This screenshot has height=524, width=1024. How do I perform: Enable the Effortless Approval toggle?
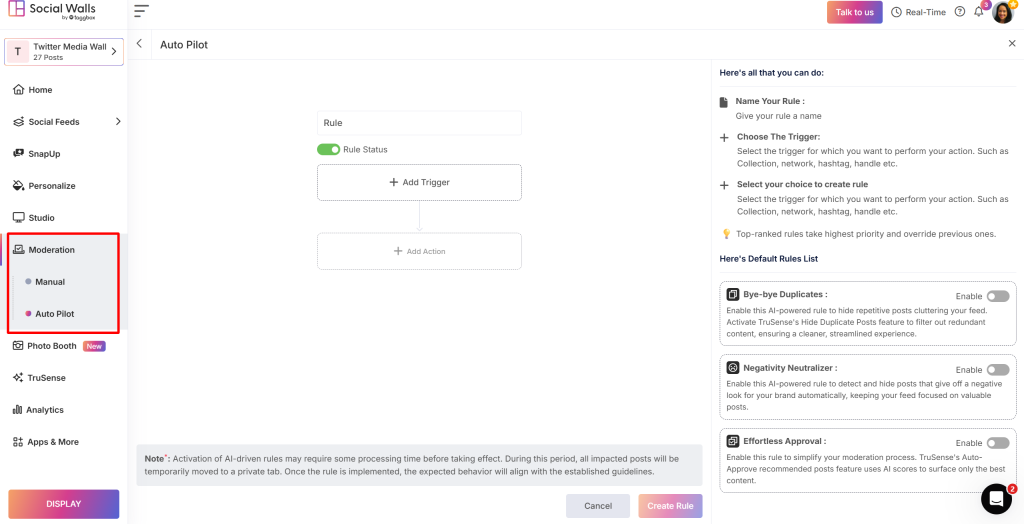[997, 443]
